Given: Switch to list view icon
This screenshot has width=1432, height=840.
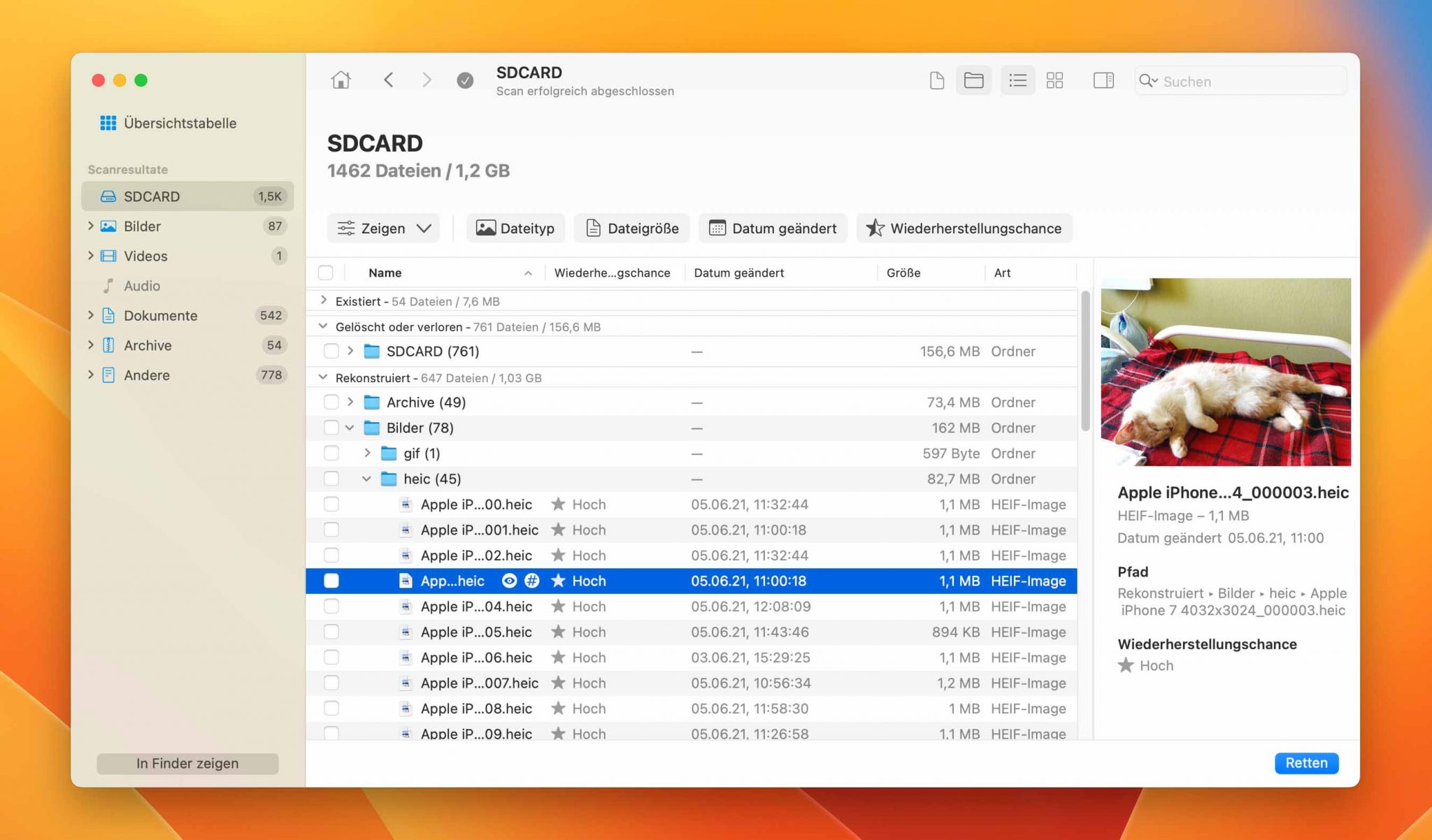Looking at the screenshot, I should coord(1017,80).
